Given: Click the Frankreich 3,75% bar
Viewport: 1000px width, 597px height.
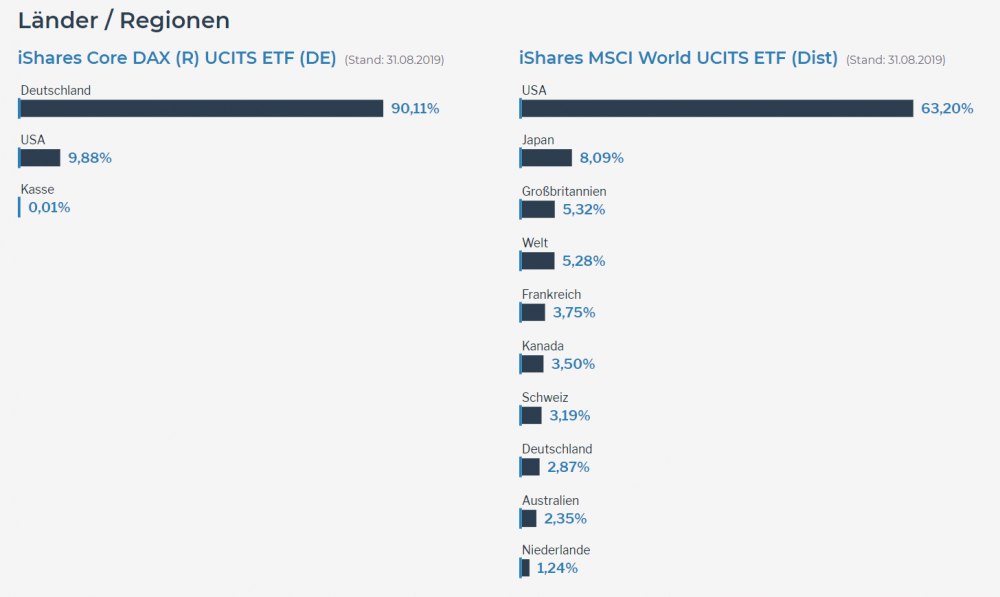Looking at the screenshot, I should 533,313.
